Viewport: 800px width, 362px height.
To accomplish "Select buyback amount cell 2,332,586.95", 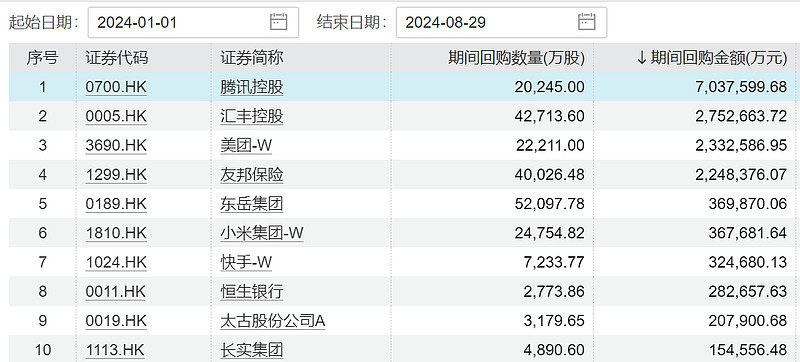I will [x=741, y=146].
